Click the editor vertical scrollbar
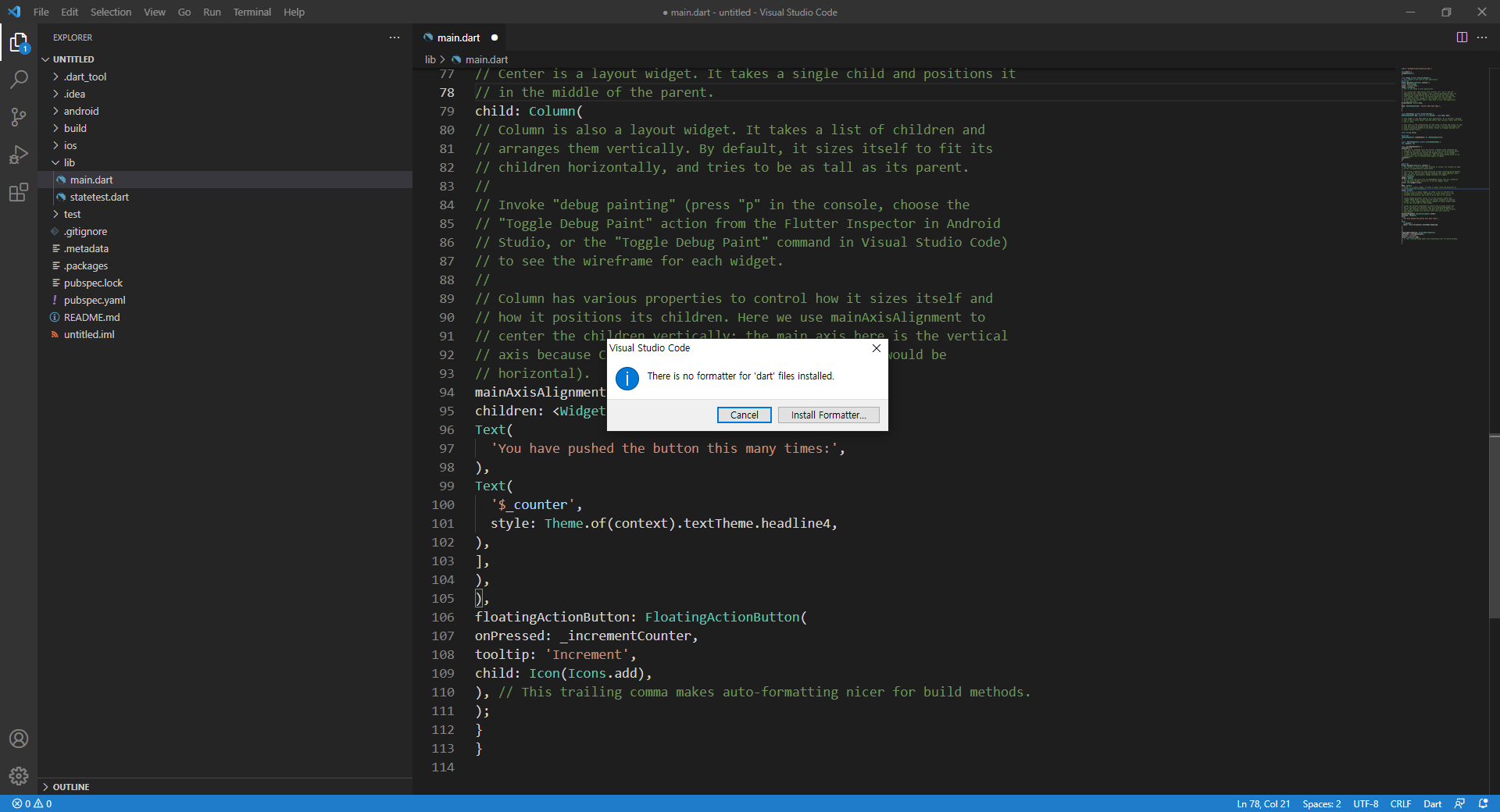Screen dimensions: 1500x812 click(1495, 527)
